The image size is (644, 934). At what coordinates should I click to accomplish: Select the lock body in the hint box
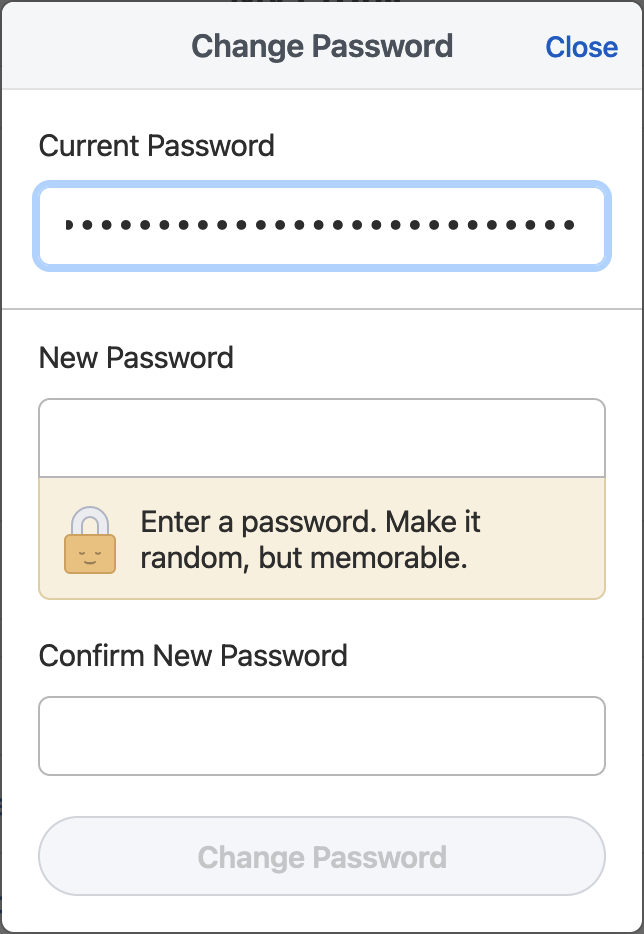pos(88,552)
